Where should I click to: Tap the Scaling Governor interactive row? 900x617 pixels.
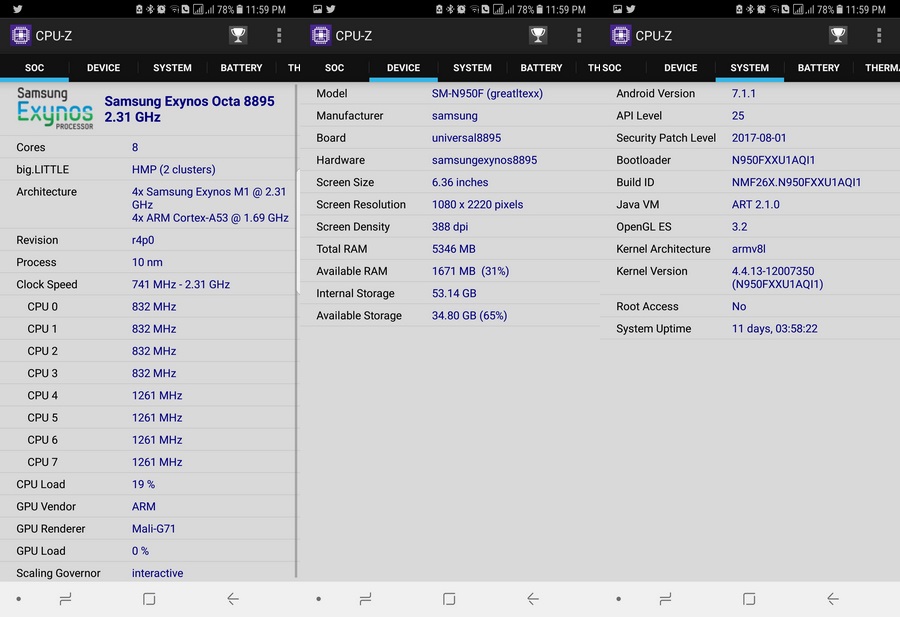tap(148, 573)
